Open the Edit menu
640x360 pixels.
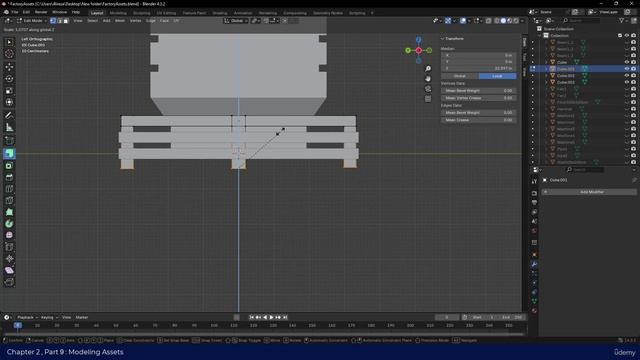click(x=26, y=12)
